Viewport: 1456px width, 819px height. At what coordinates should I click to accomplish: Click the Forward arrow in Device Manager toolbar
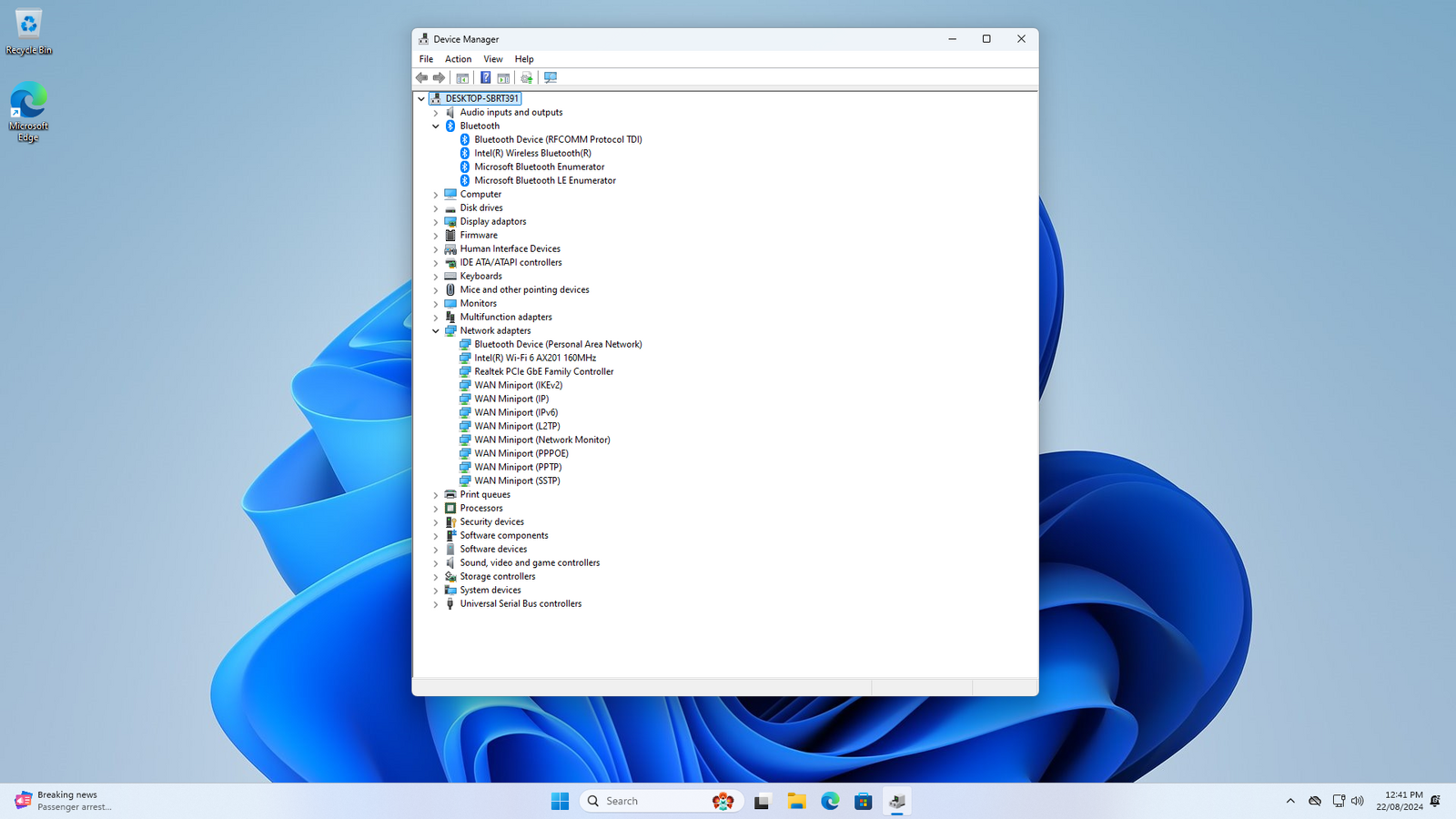click(x=439, y=77)
